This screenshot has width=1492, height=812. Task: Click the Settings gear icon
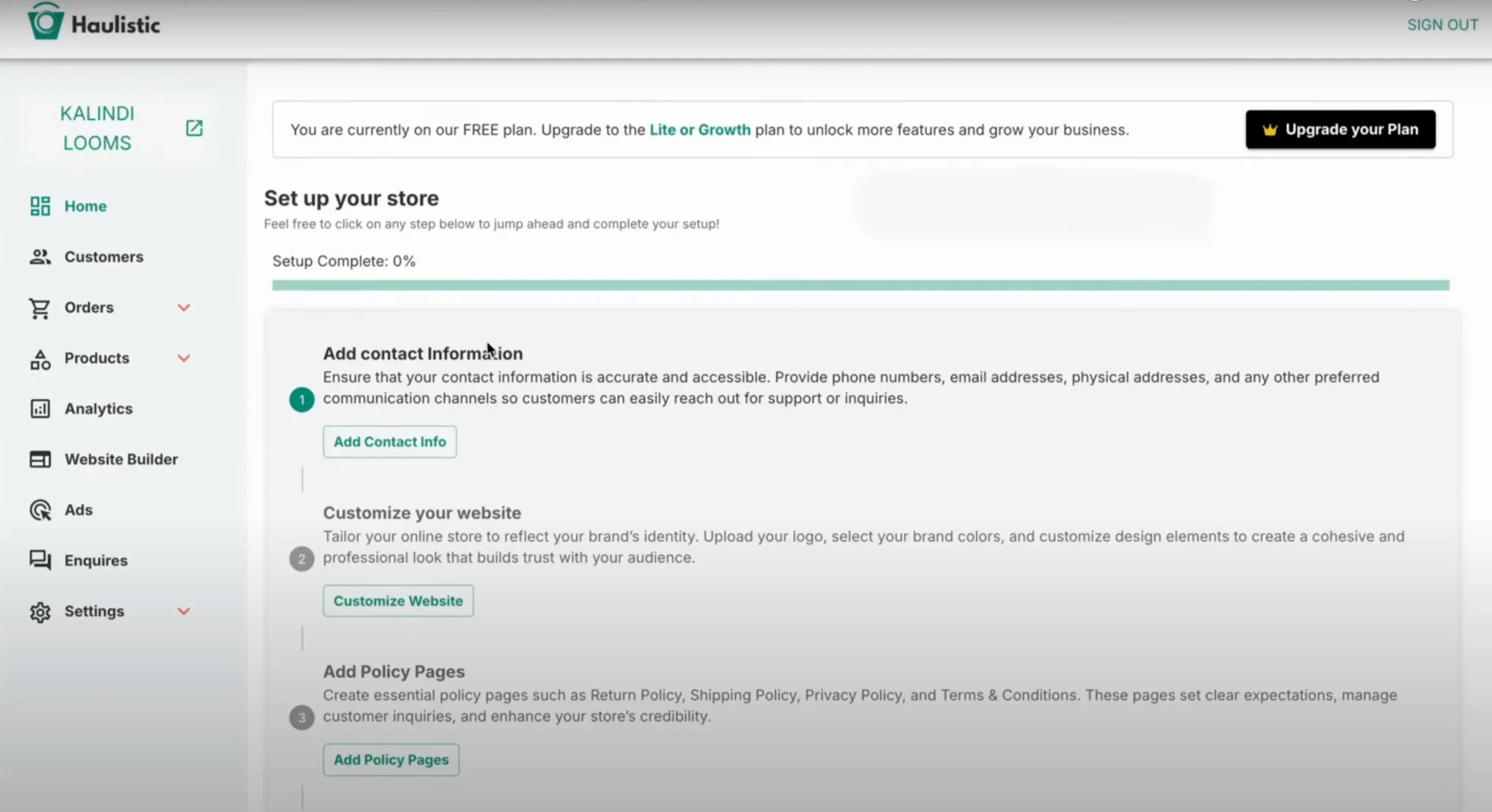point(40,612)
